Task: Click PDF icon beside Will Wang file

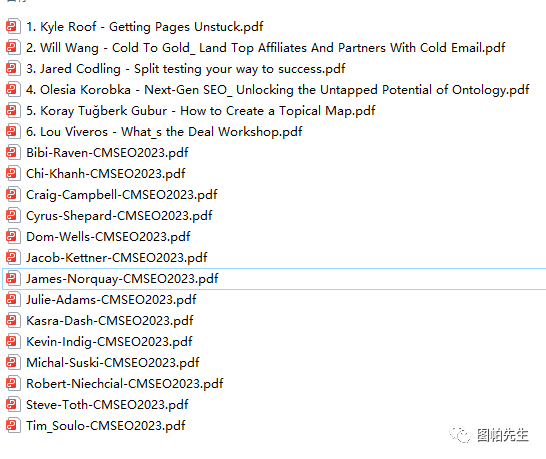Action: (13, 48)
